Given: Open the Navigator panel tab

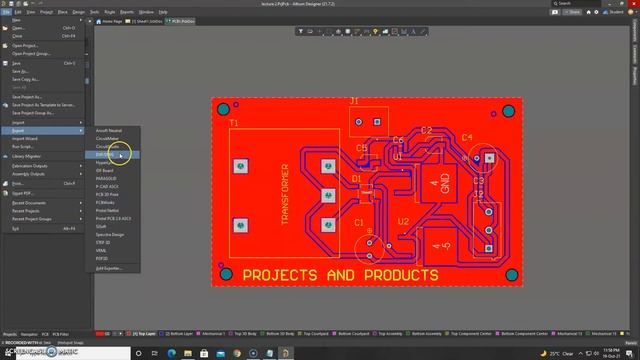Looking at the screenshot, I should pyautogui.click(x=29, y=334).
